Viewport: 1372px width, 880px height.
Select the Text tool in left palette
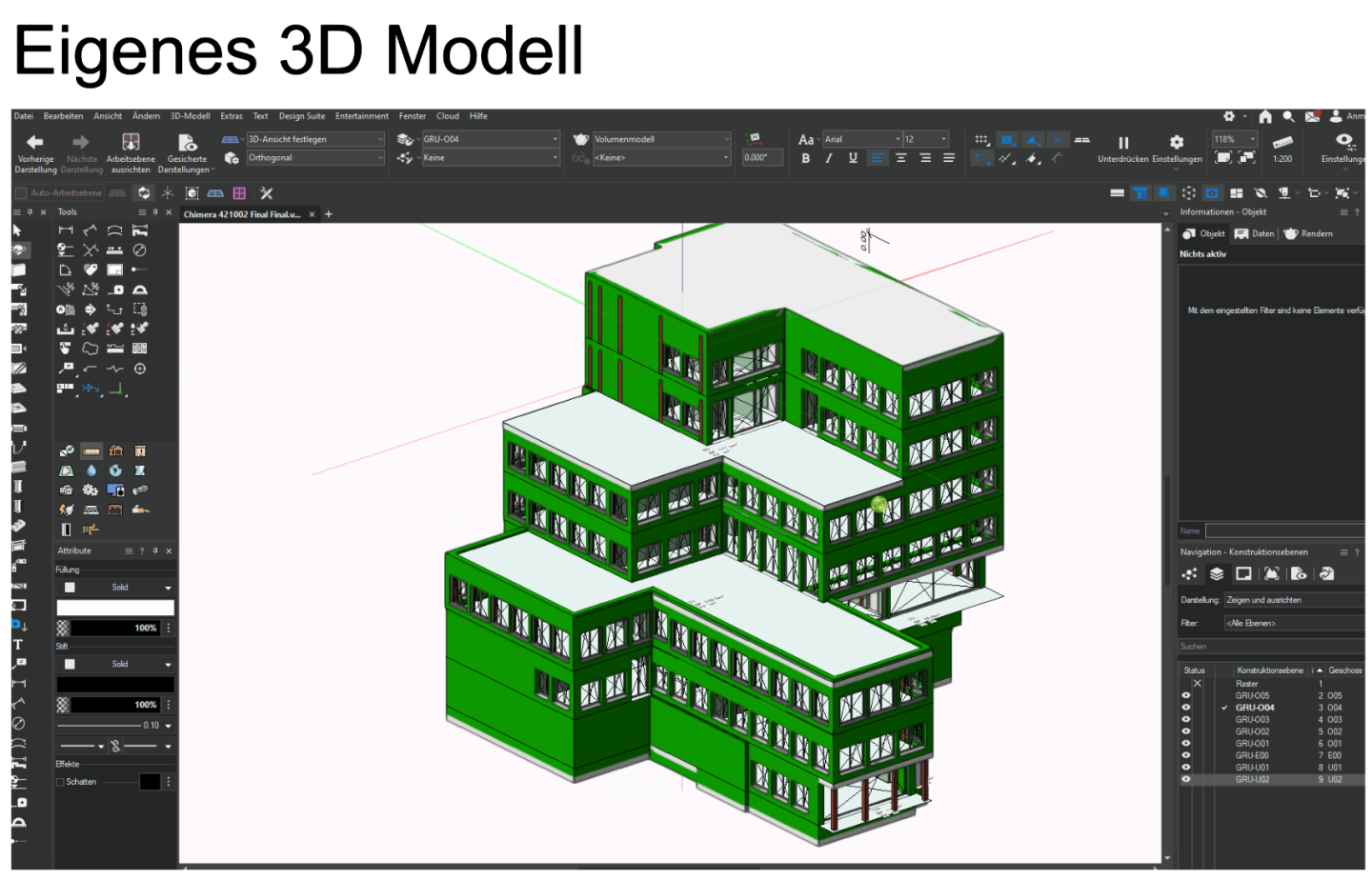click(x=18, y=645)
